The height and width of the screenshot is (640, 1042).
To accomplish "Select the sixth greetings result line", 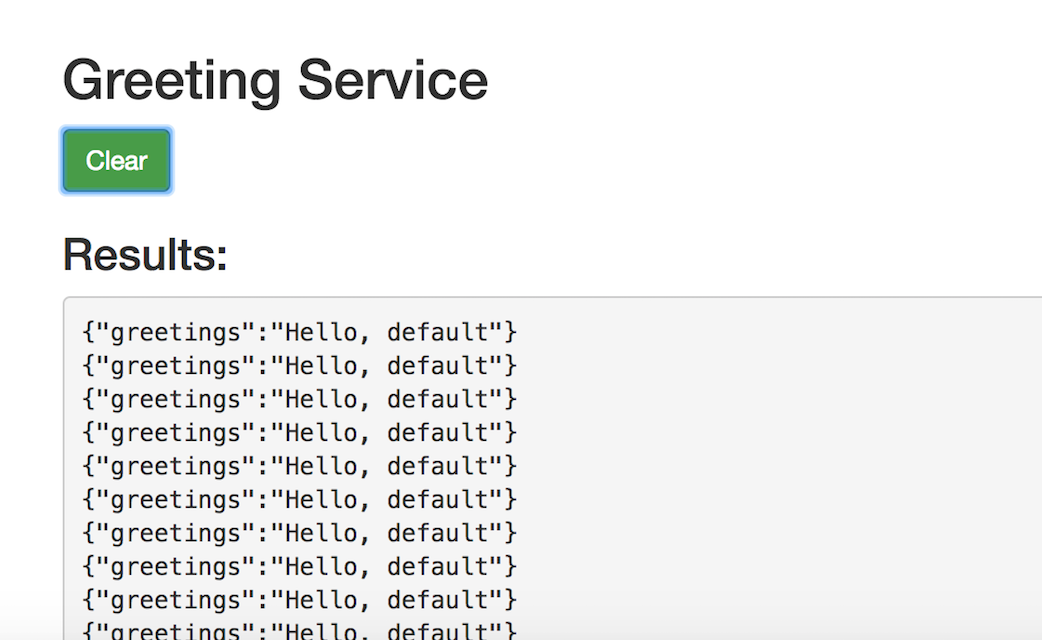I will point(299,499).
